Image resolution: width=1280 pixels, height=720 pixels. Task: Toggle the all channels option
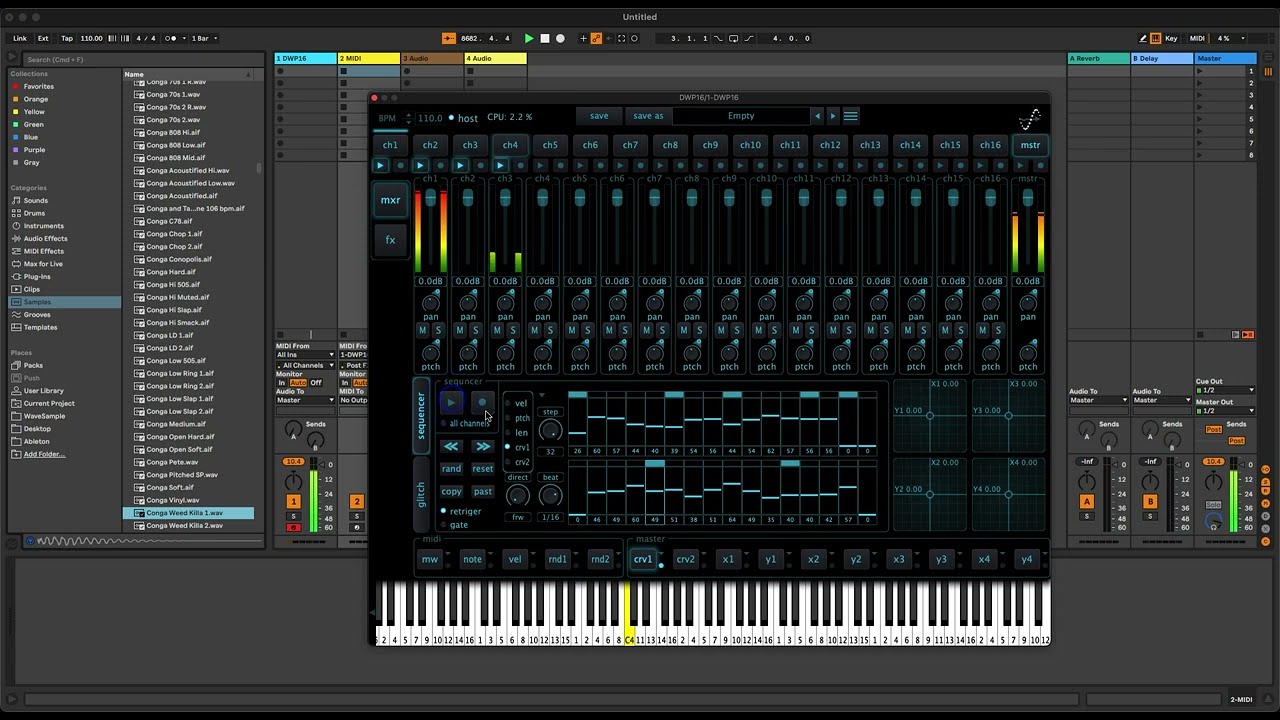[x=444, y=423]
